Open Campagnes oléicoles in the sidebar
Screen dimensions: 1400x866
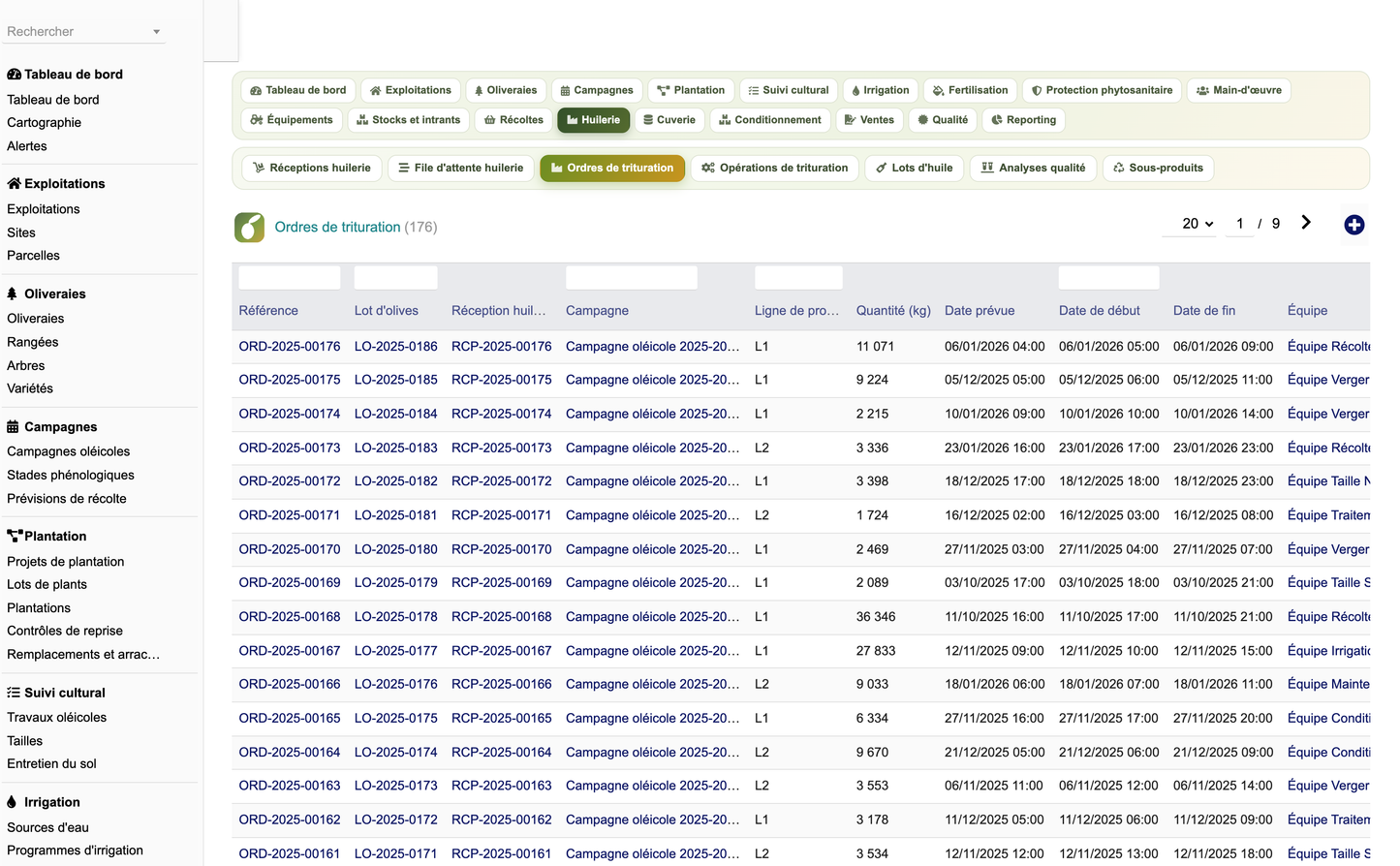pos(68,451)
